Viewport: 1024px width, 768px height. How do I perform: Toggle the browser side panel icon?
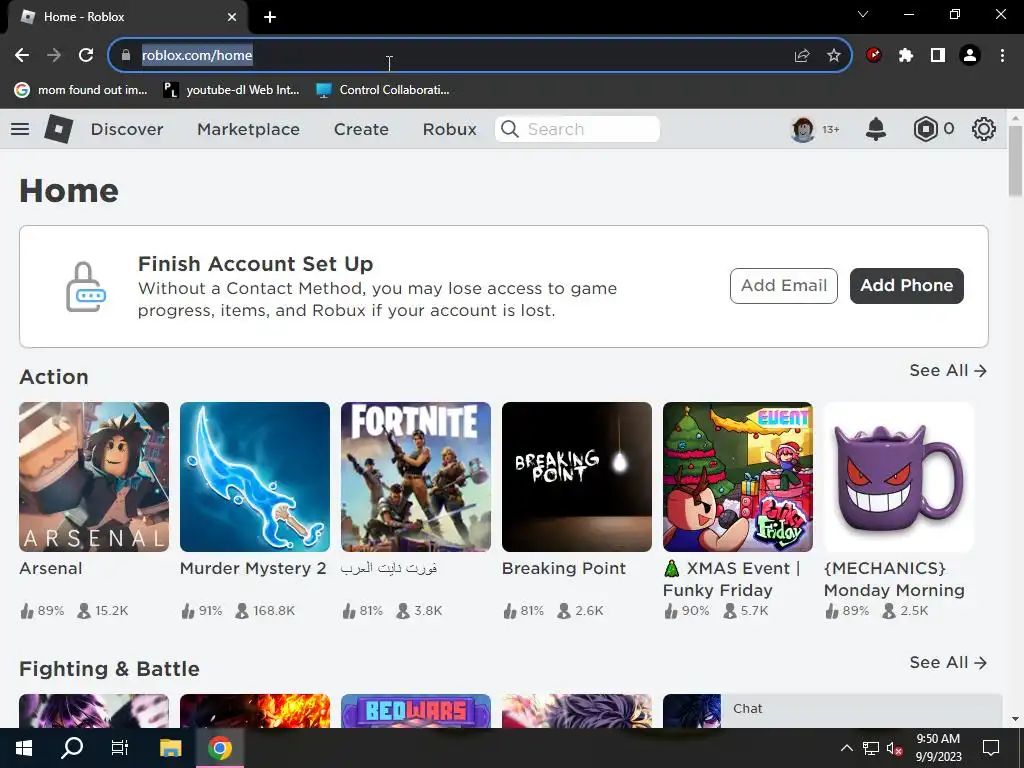pyautogui.click(x=938, y=56)
